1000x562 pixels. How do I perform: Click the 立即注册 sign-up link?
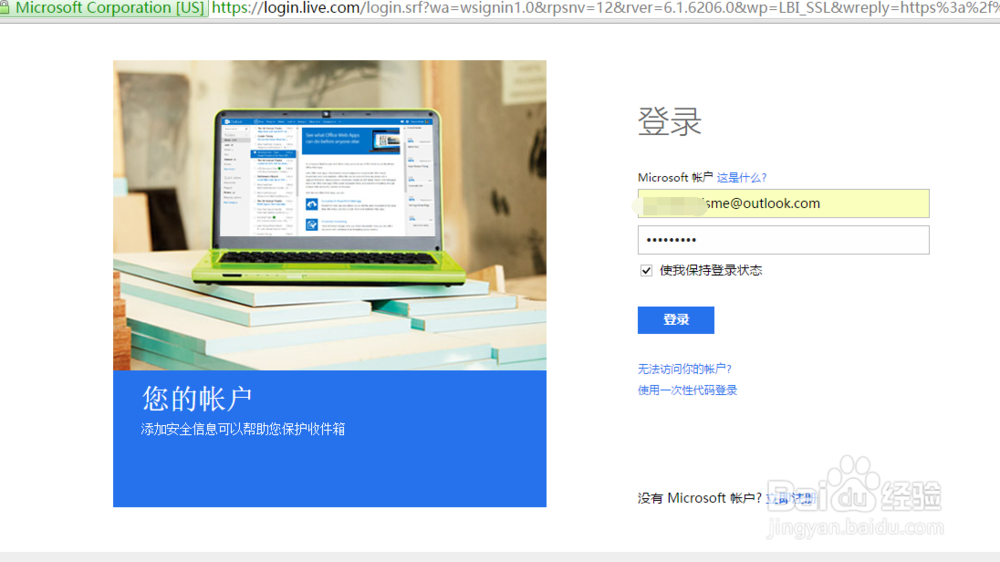coord(791,498)
